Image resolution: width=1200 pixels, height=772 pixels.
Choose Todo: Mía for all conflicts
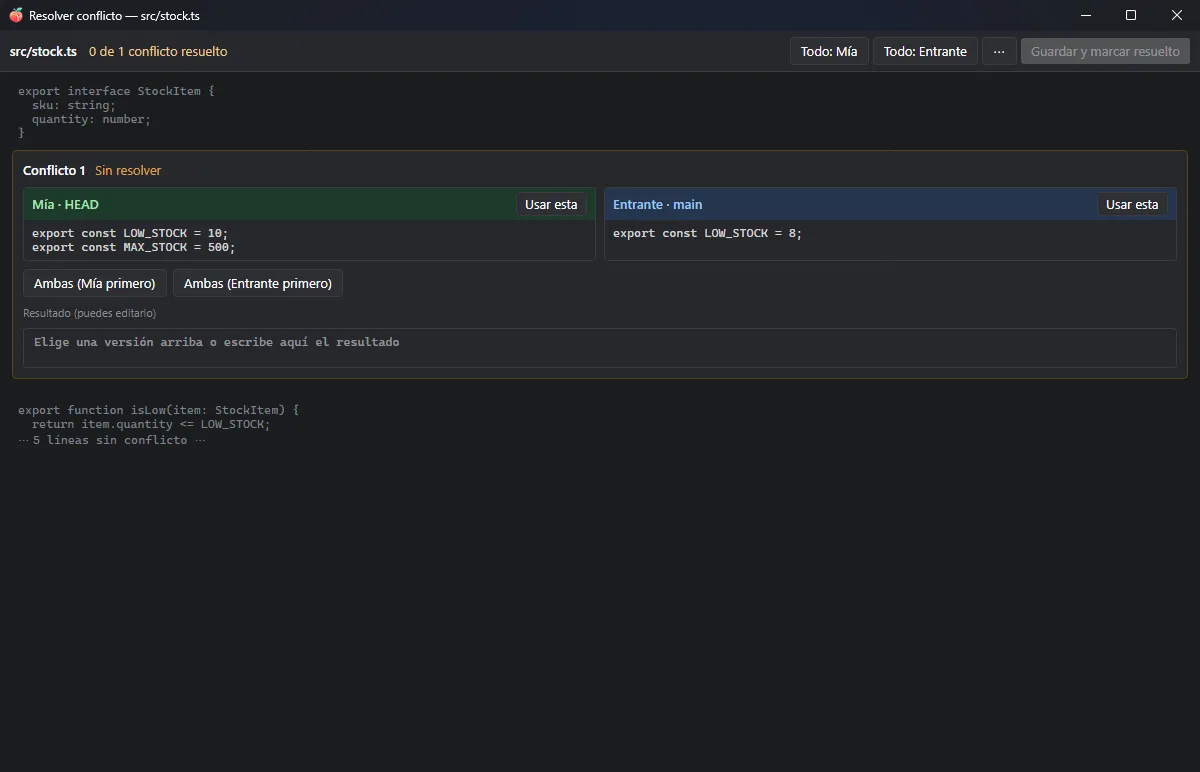(x=829, y=51)
